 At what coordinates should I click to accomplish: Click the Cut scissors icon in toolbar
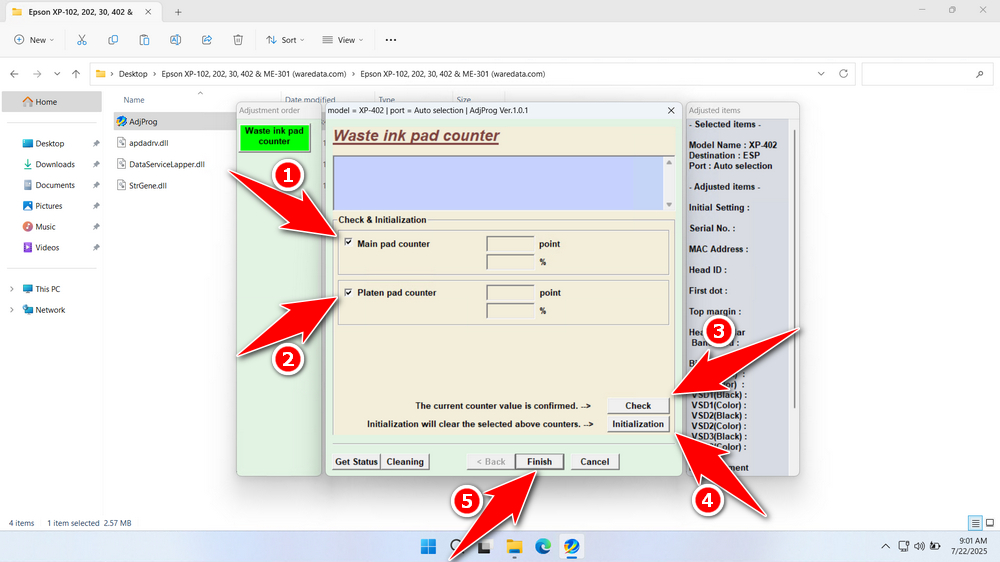pos(82,40)
